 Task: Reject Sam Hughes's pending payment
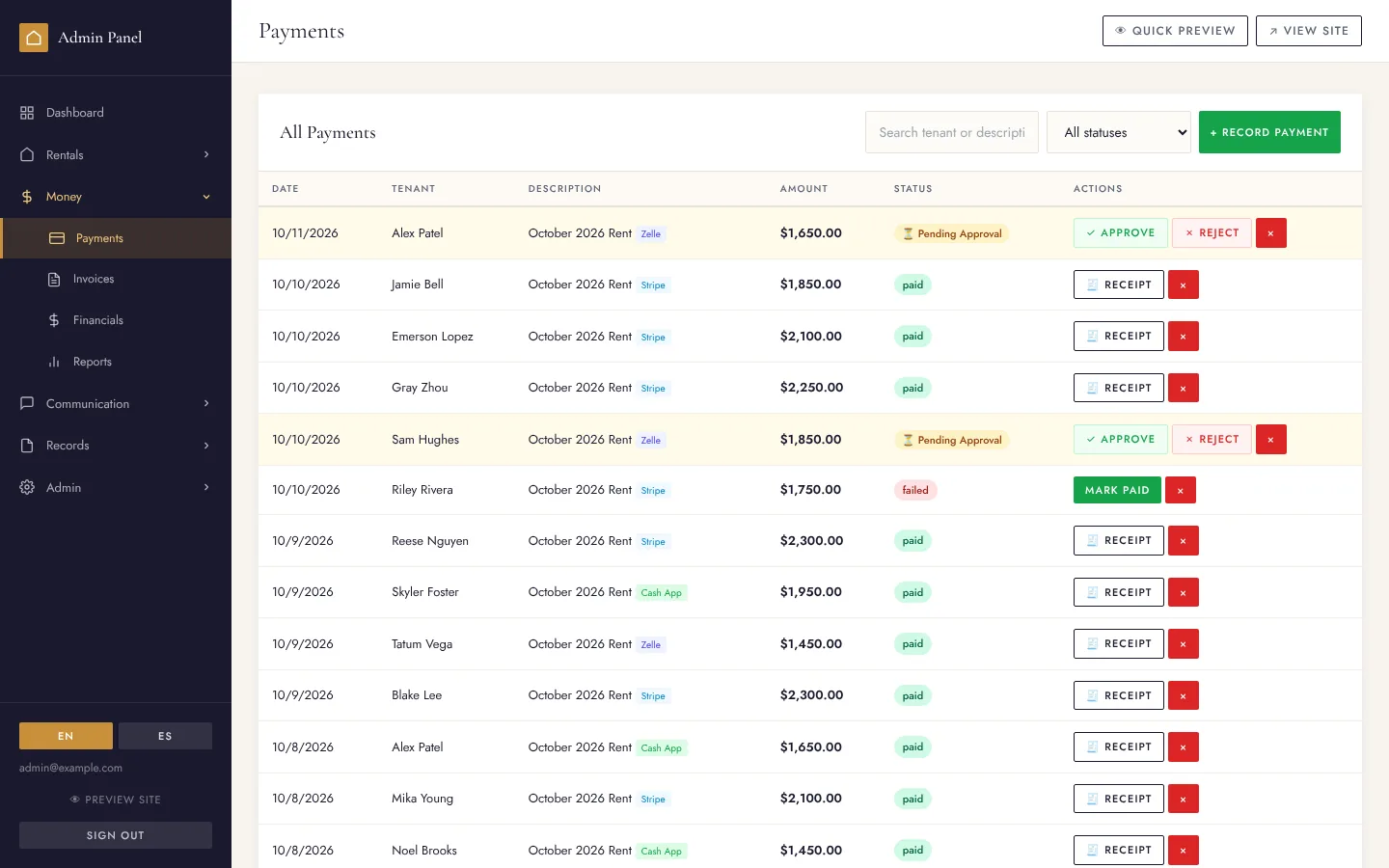1212,440
